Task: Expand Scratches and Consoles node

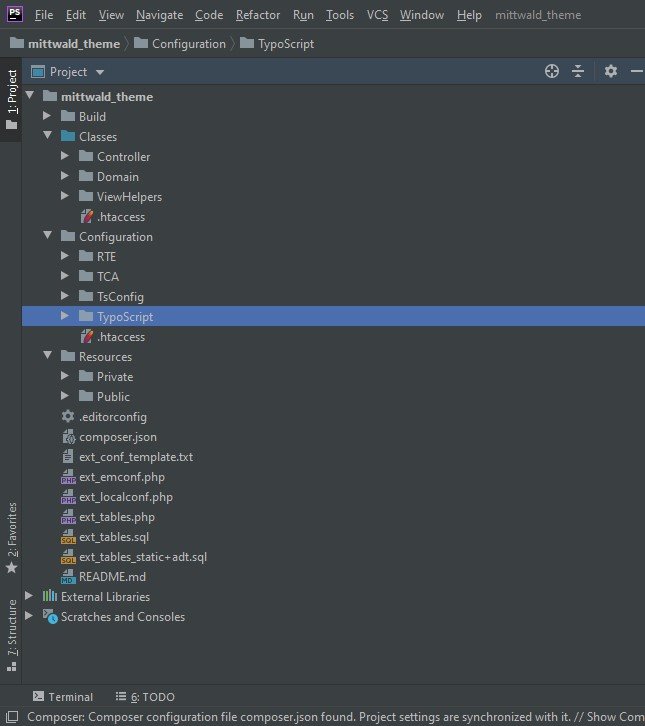Action: click(29, 616)
